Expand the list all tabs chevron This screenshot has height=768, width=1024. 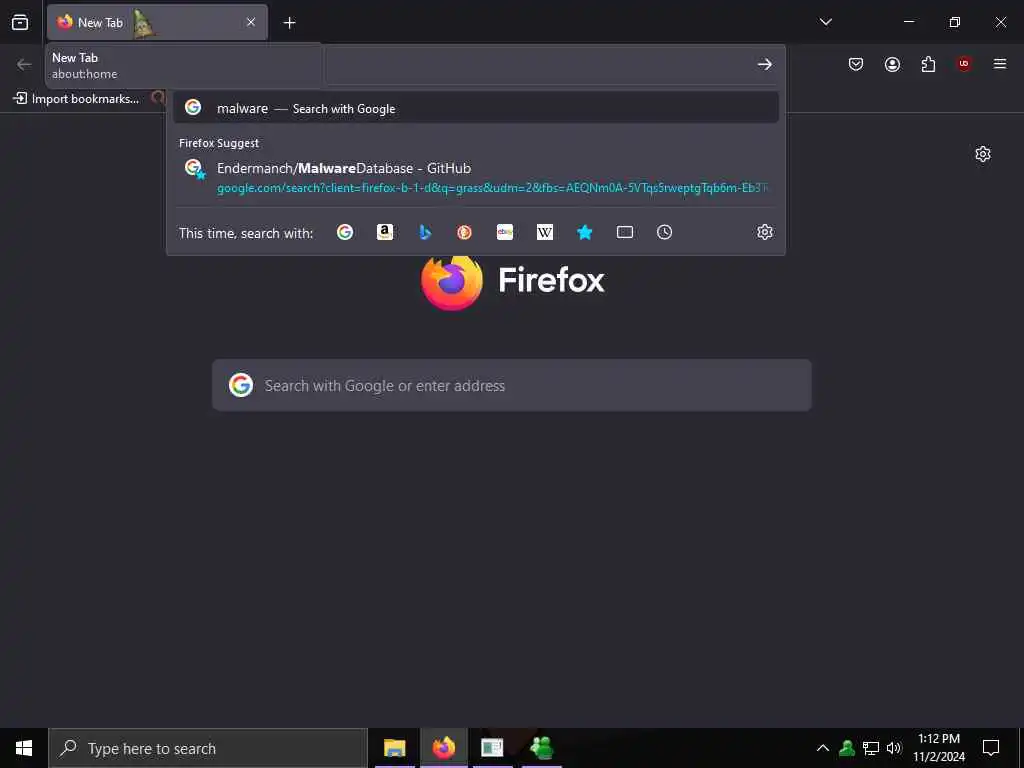(x=825, y=22)
